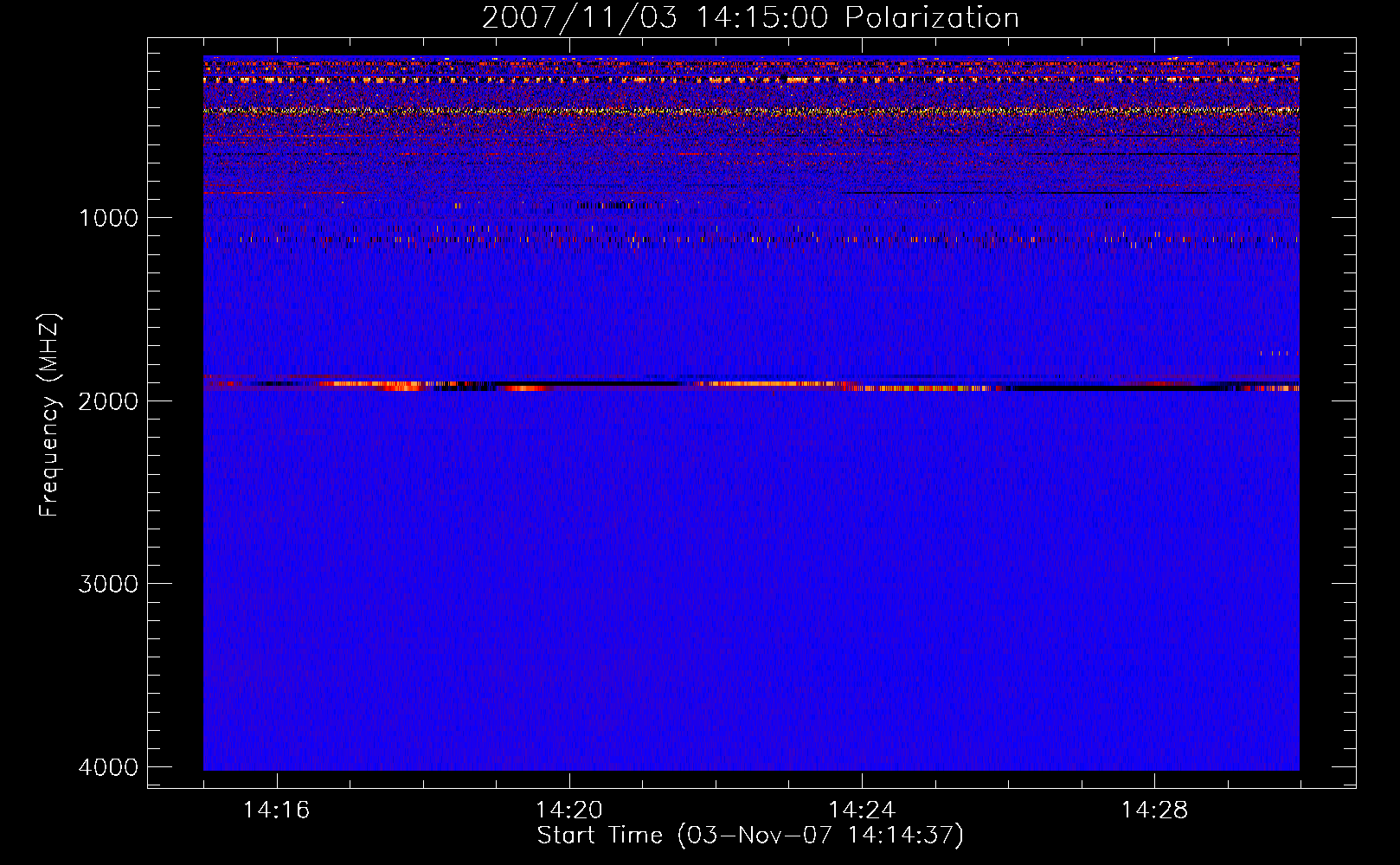Click the "Frequency (MHZ)" axis label

49,414
